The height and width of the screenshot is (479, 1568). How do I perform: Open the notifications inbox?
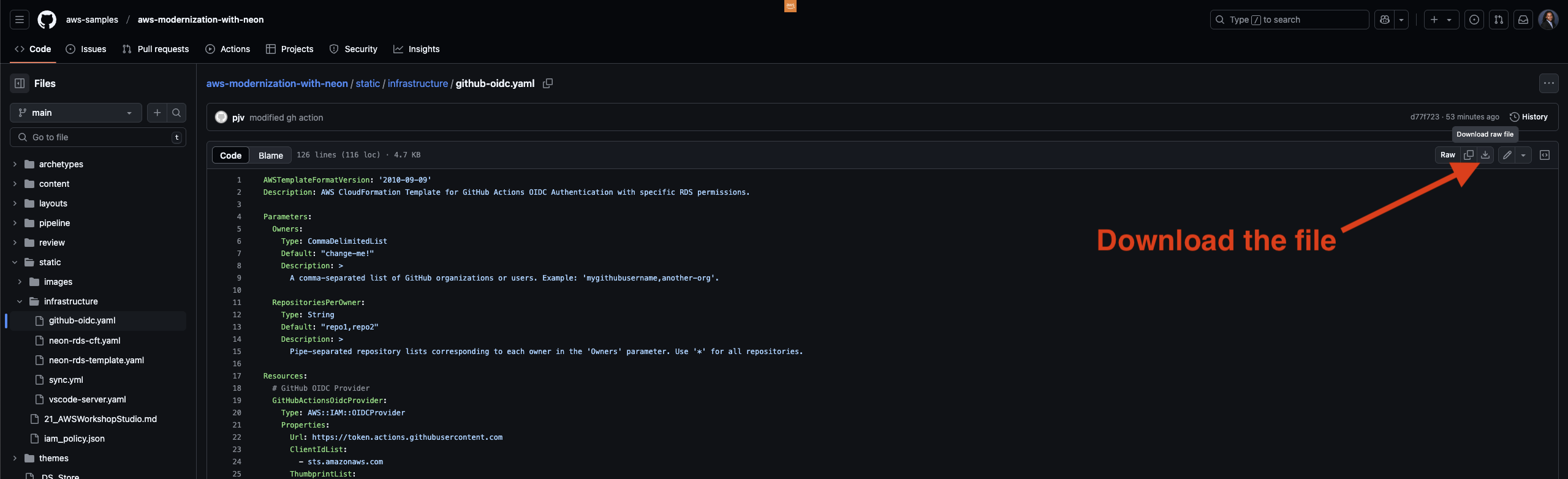coord(1523,20)
